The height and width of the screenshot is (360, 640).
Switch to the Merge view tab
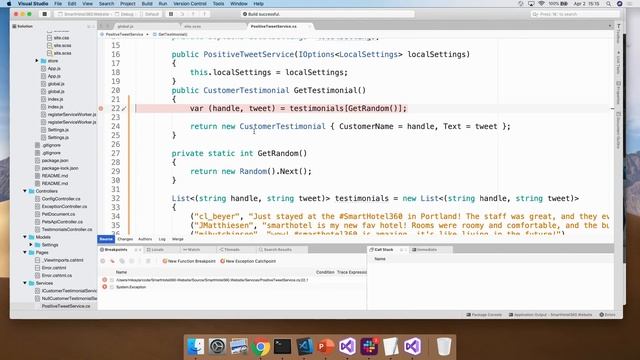point(178,239)
